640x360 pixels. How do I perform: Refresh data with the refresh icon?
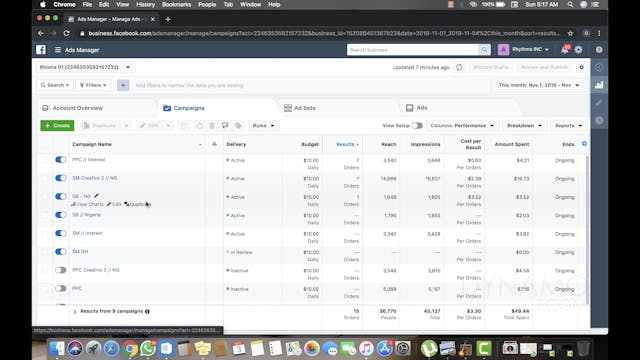(459, 67)
